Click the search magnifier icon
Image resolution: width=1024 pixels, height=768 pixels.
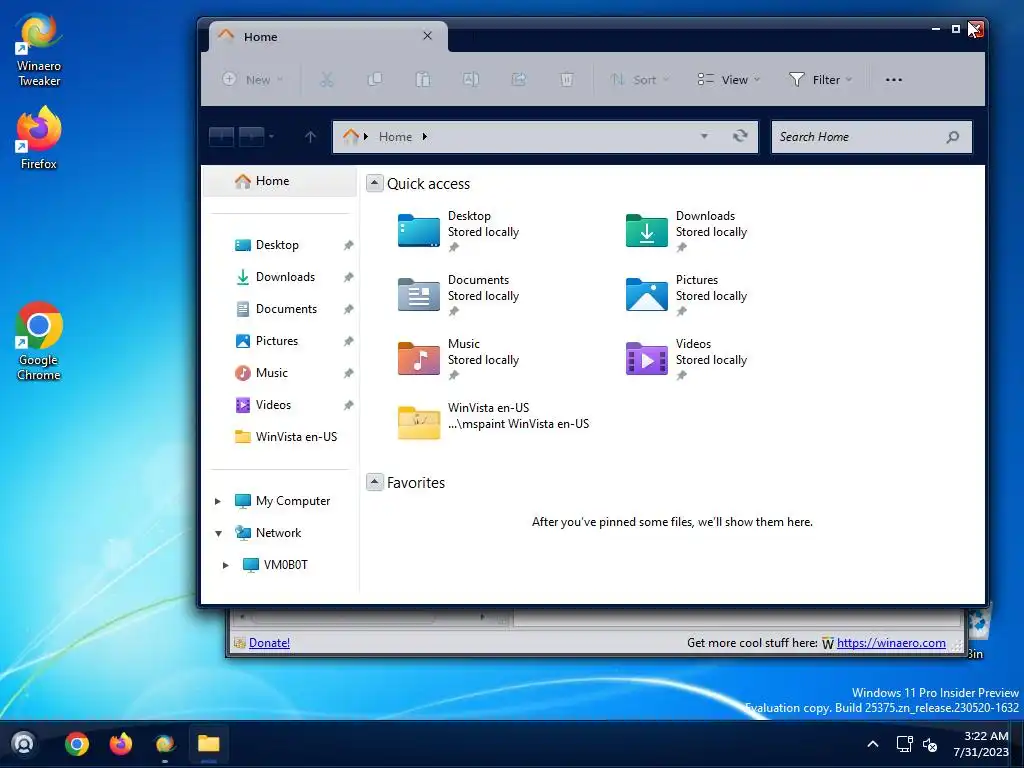(x=953, y=136)
